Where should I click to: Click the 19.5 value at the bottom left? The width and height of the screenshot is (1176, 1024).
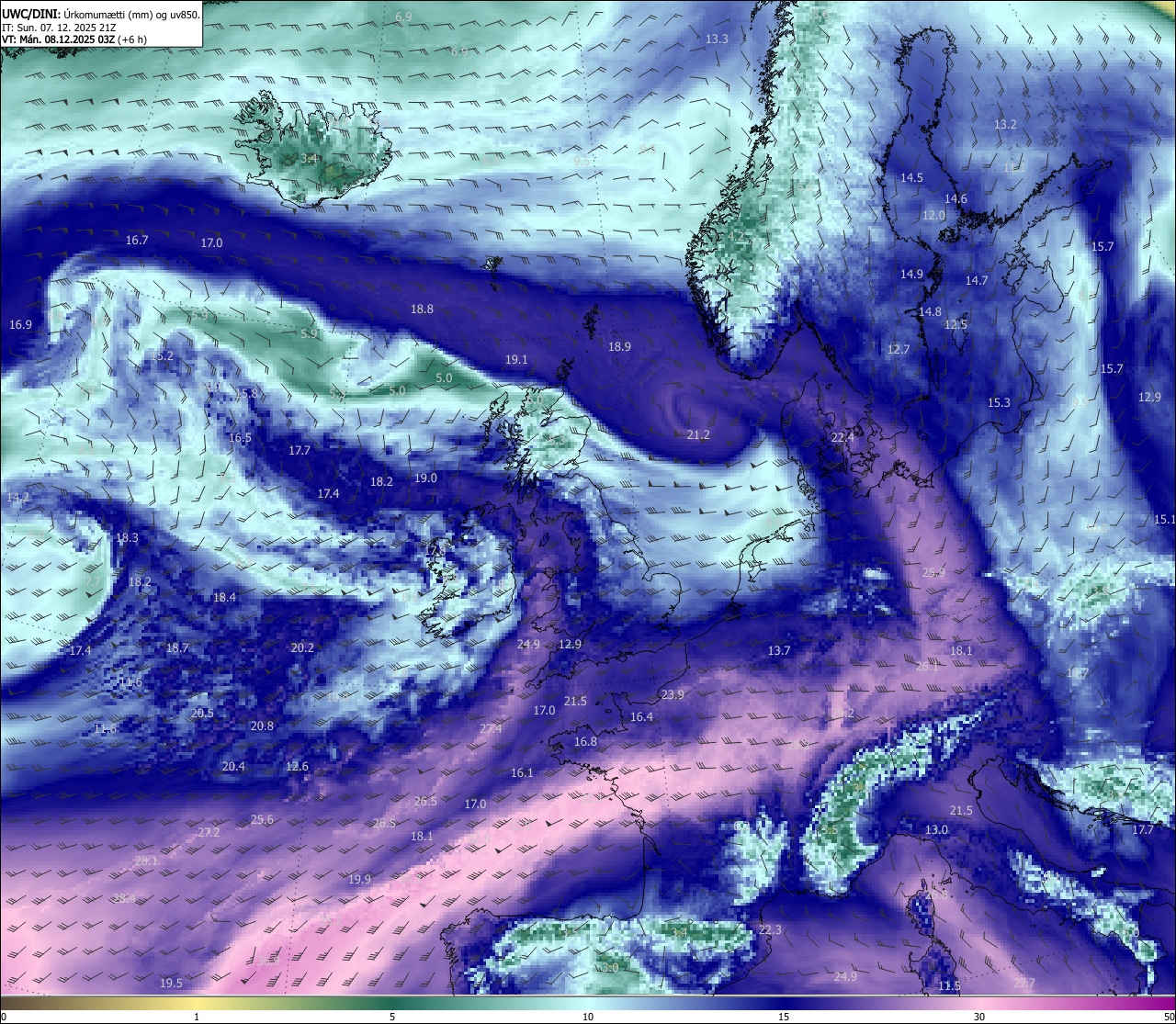[x=171, y=983]
